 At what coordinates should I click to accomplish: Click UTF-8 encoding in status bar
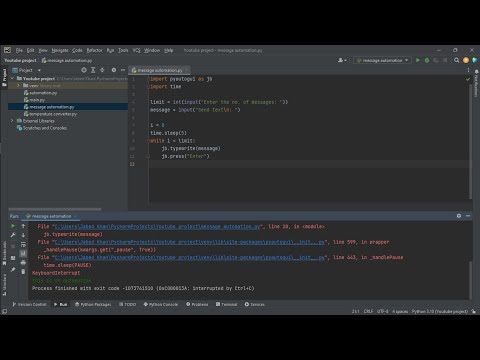click(383, 311)
